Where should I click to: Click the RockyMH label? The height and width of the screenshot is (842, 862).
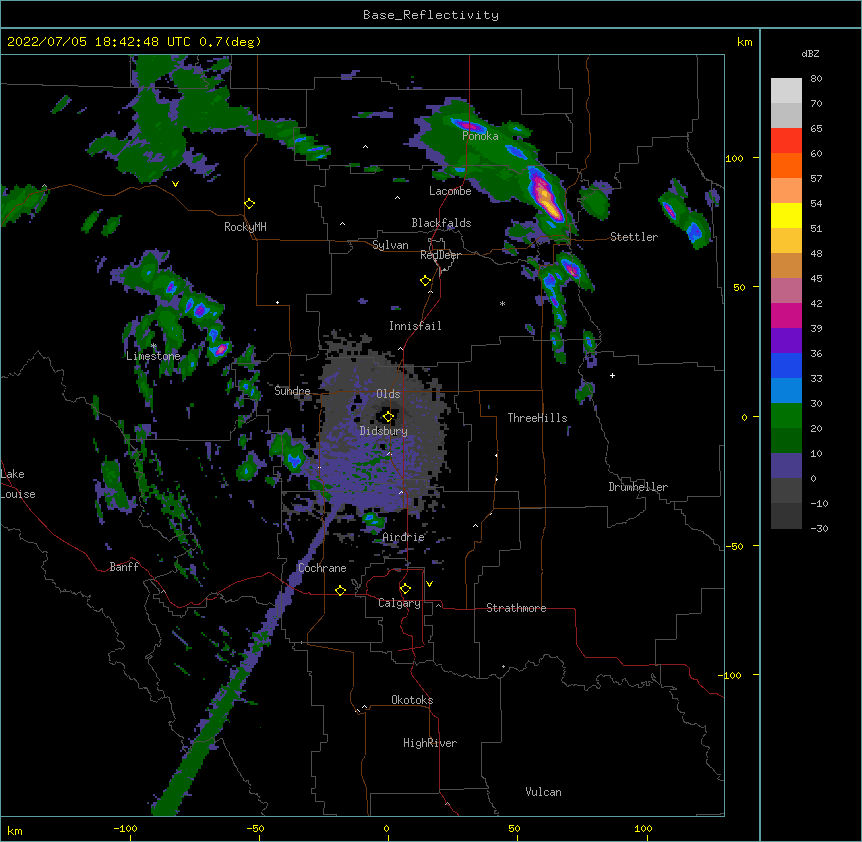[x=245, y=227]
